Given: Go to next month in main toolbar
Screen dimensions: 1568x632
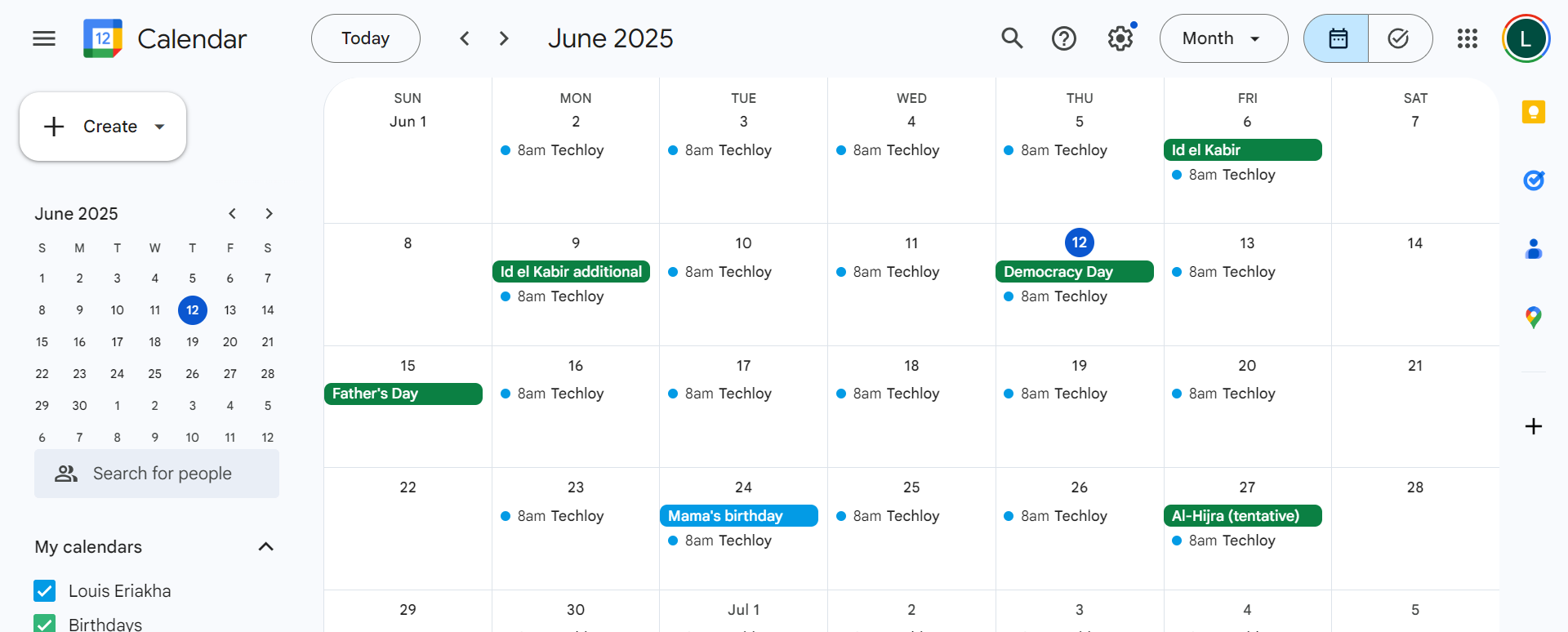Looking at the screenshot, I should point(504,38).
